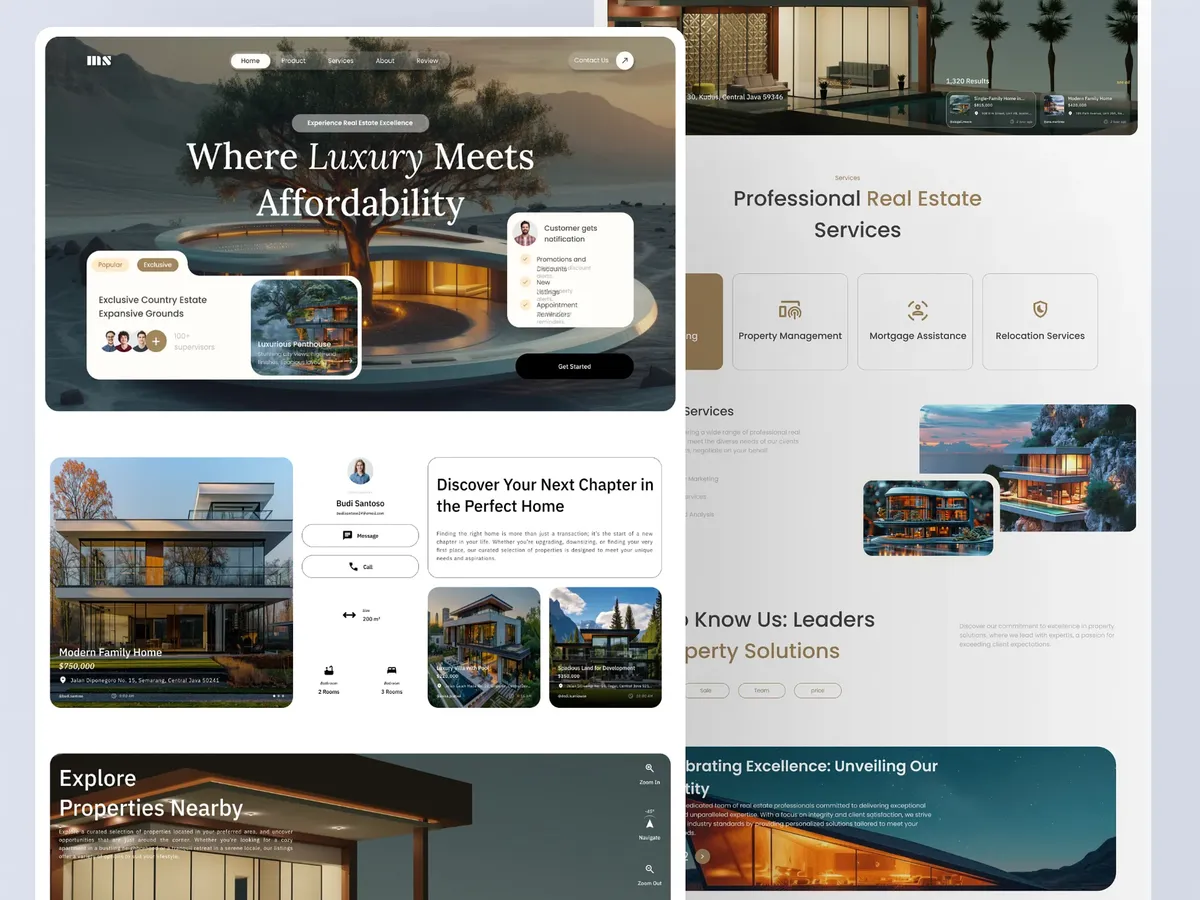The image size is (1200, 900).
Task: Open the Review nav item
Action: point(427,61)
